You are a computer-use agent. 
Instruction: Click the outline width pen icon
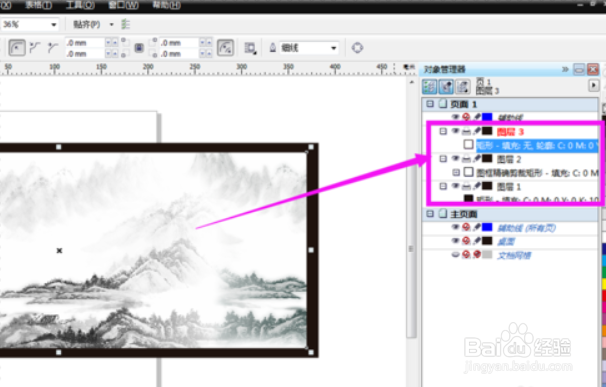point(272,48)
